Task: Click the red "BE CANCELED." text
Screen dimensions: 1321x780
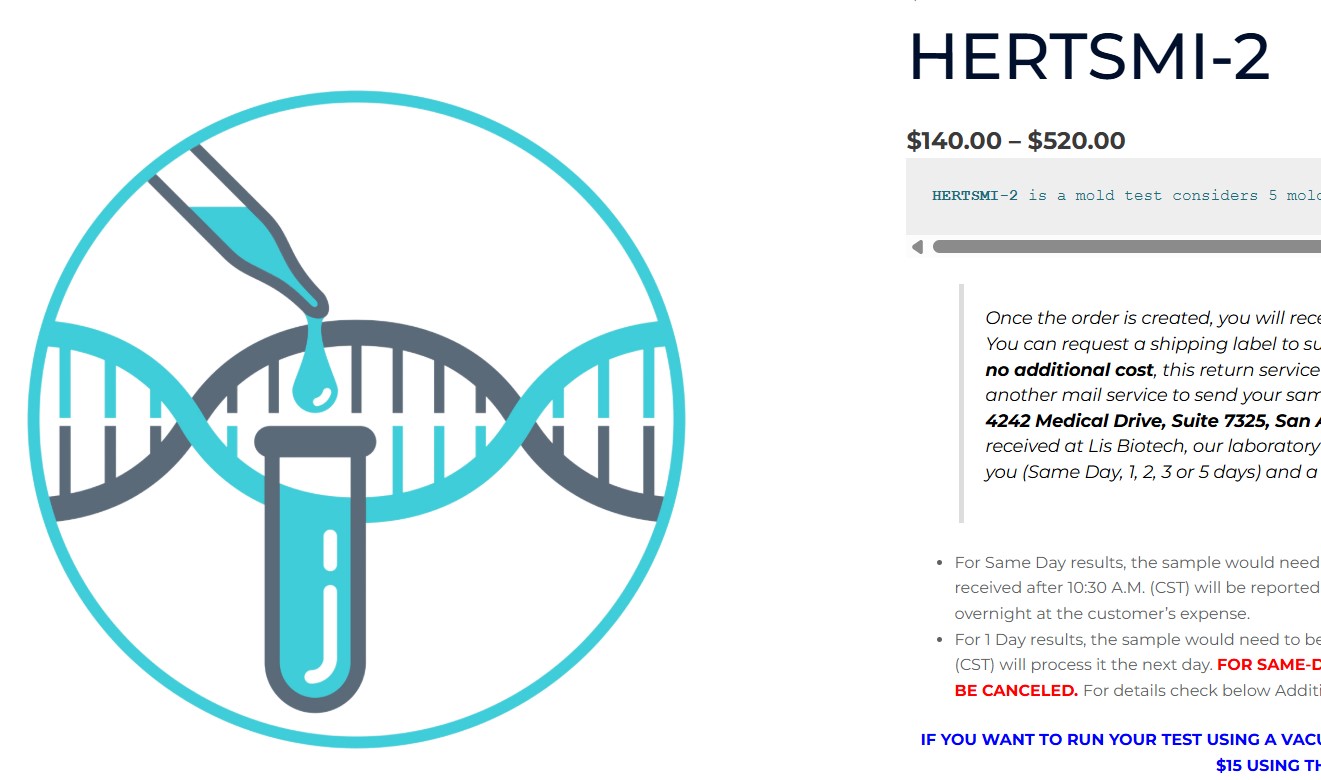Action: [x=1016, y=690]
